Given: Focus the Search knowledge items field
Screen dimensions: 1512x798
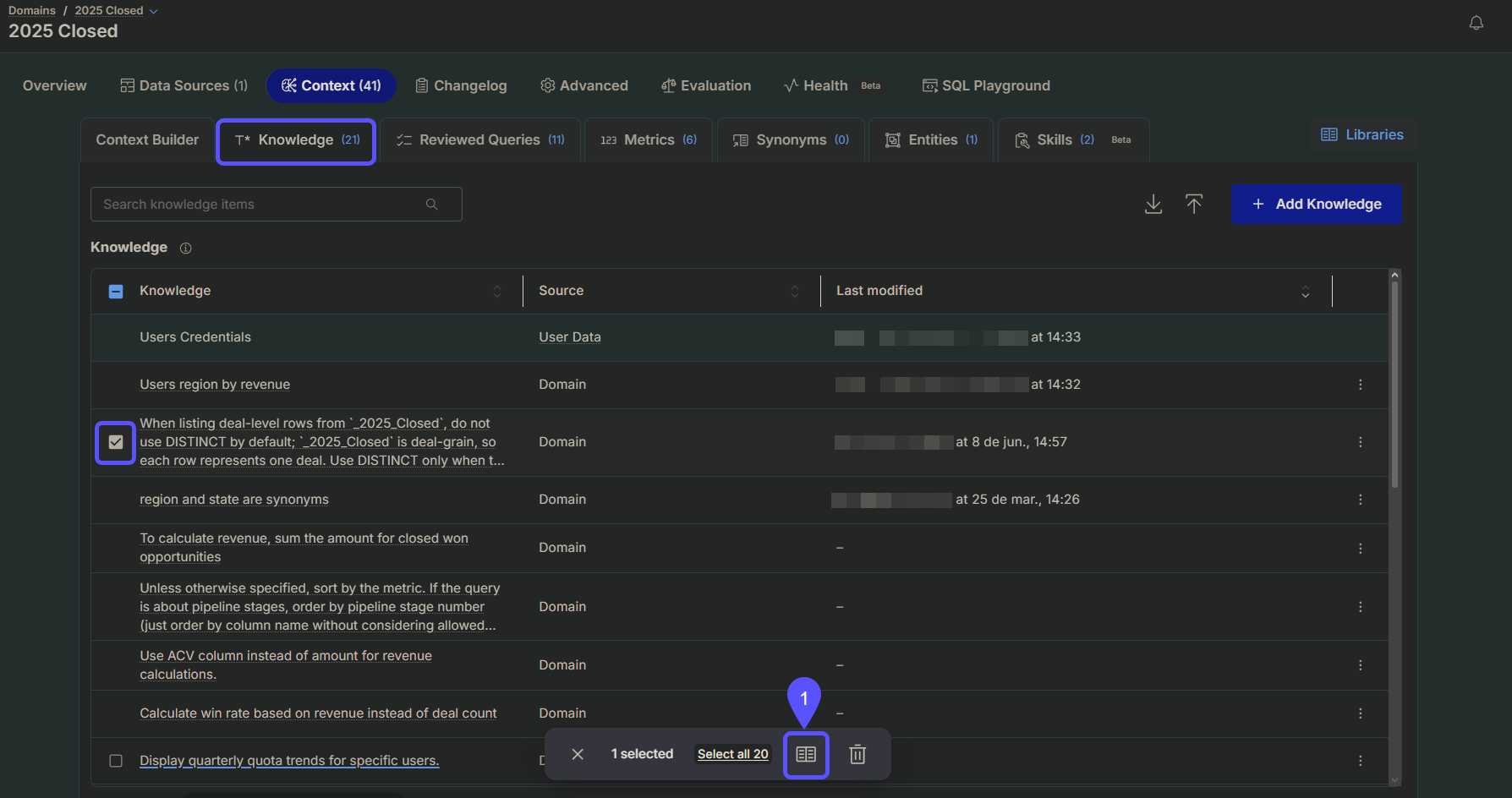Looking at the screenshot, I should pos(277,205).
